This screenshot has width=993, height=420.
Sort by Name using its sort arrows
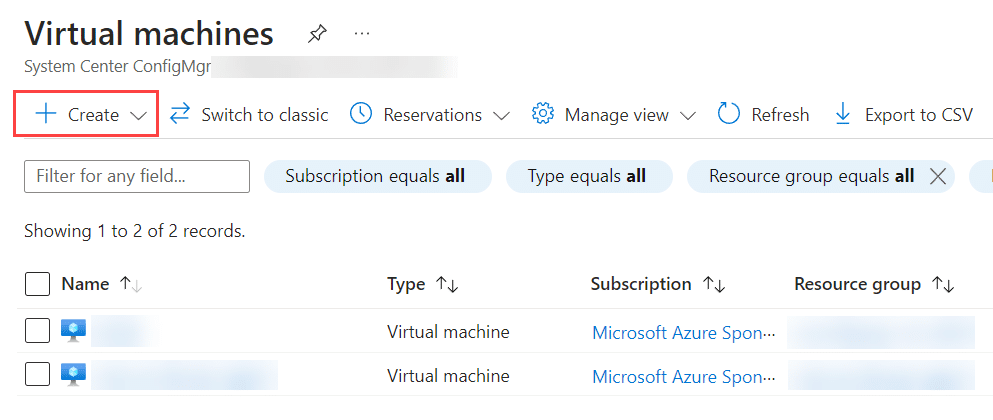[130, 285]
